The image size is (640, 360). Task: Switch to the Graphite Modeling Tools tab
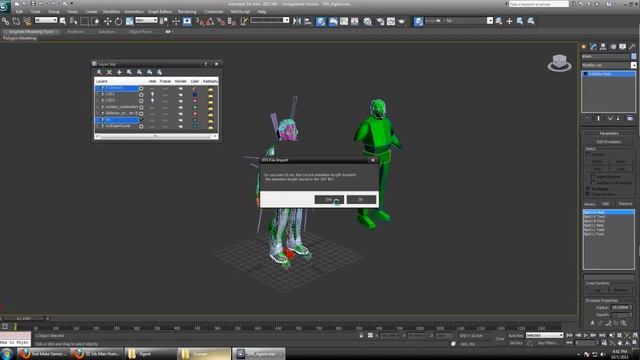point(31,31)
